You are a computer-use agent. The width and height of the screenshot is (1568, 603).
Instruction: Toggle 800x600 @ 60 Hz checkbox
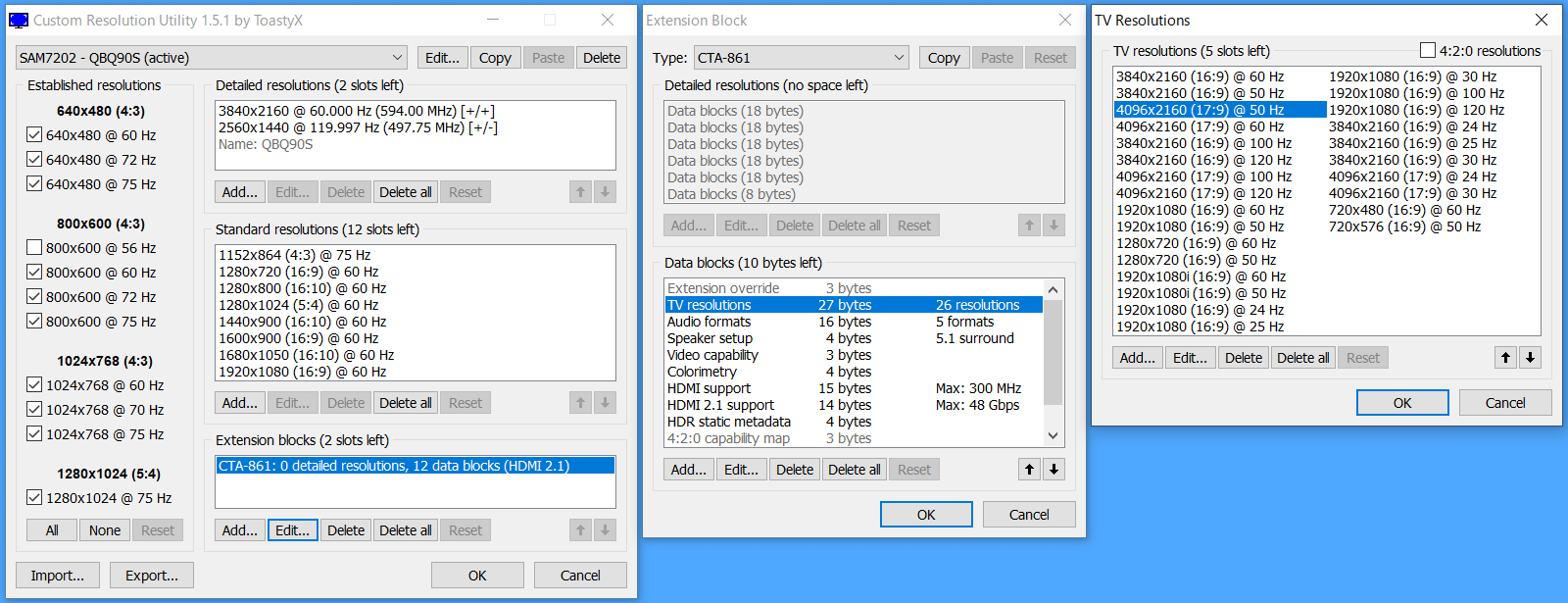coord(34,273)
